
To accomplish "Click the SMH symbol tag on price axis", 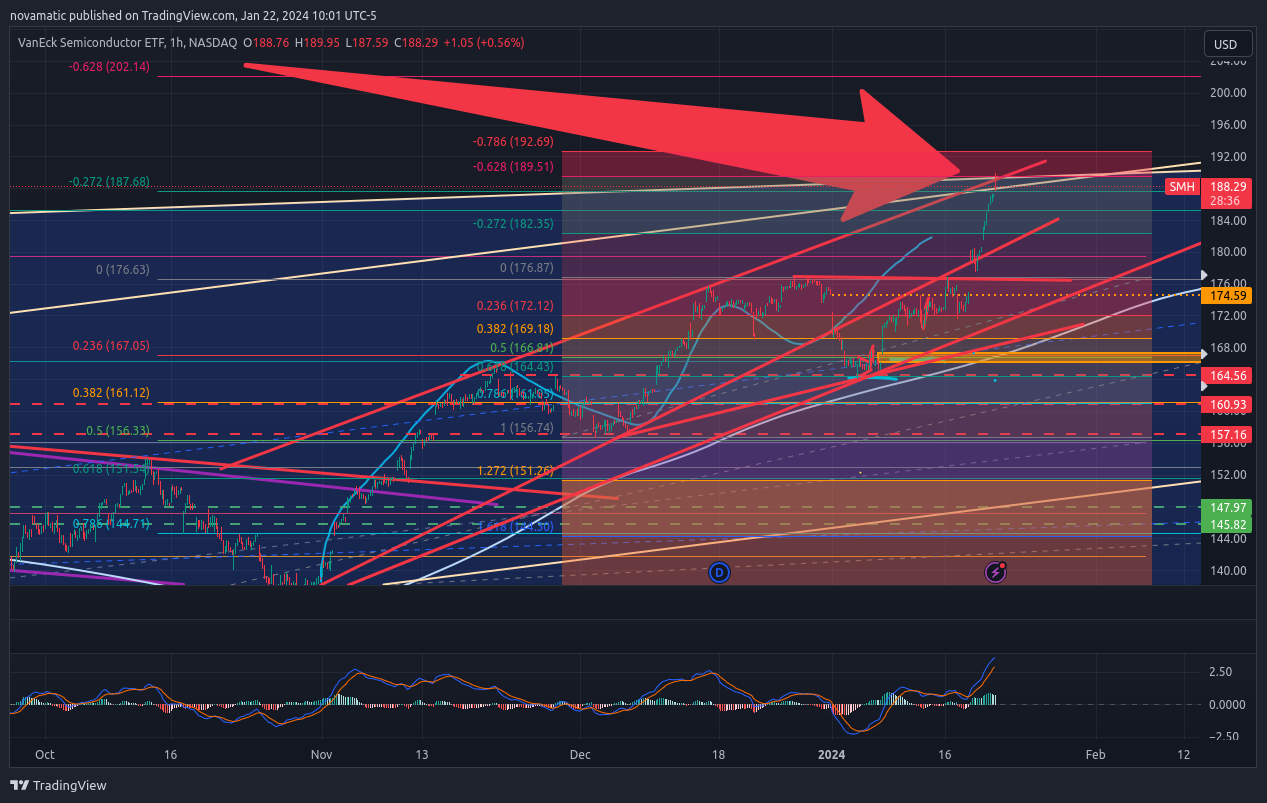I will [1182, 187].
